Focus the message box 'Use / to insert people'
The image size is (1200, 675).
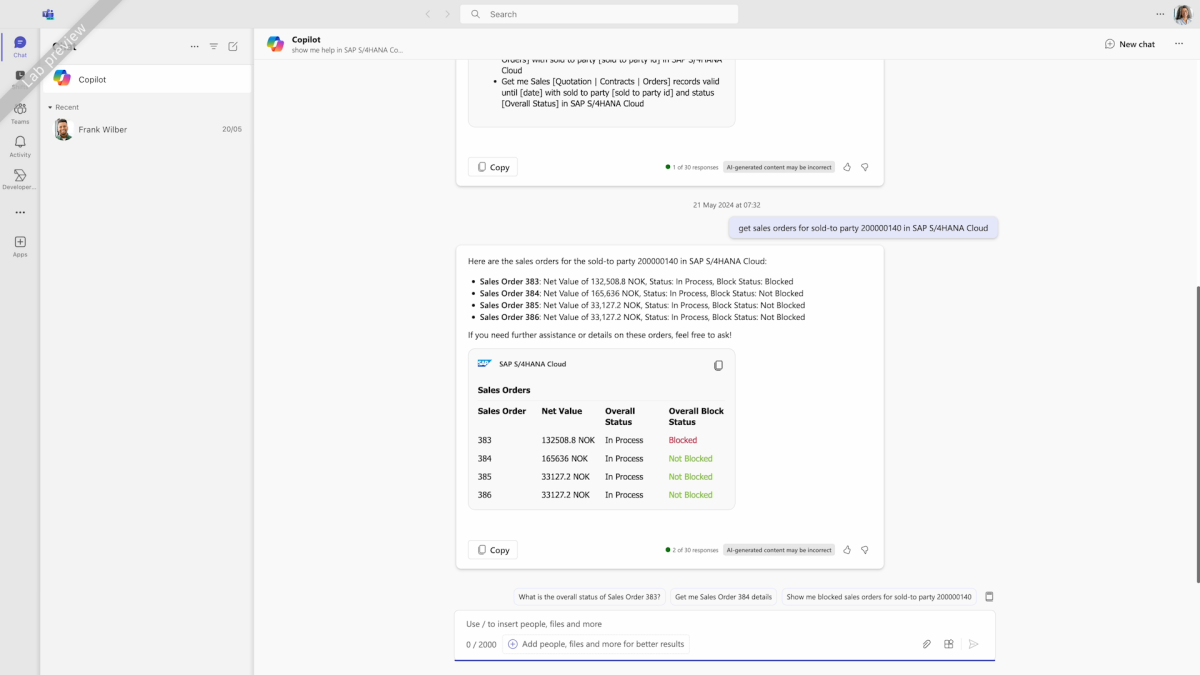(x=724, y=624)
